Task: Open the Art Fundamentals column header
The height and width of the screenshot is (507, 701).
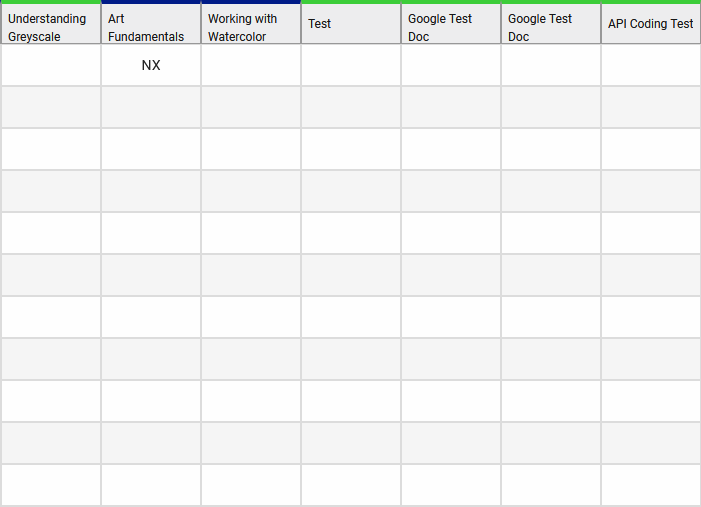Action: click(x=151, y=24)
